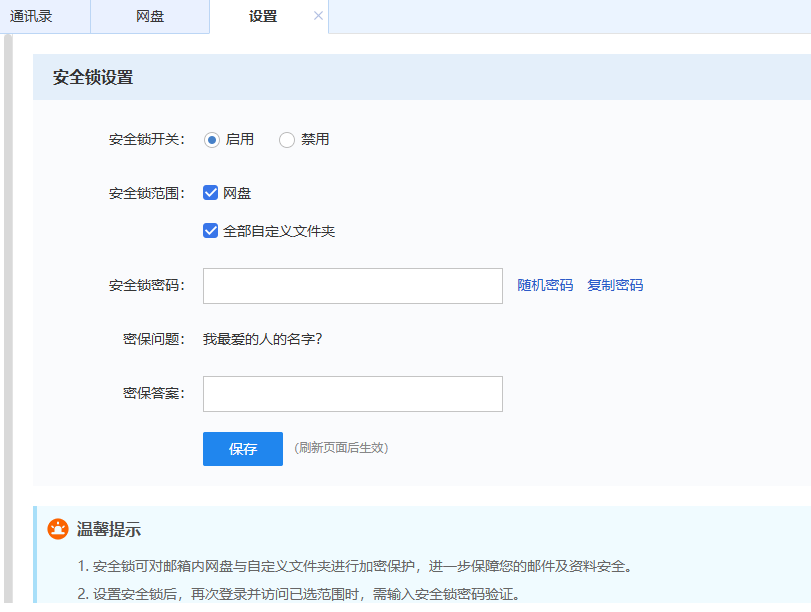Focus the 密保答案 input field
This screenshot has width=811, height=612.
(x=353, y=394)
